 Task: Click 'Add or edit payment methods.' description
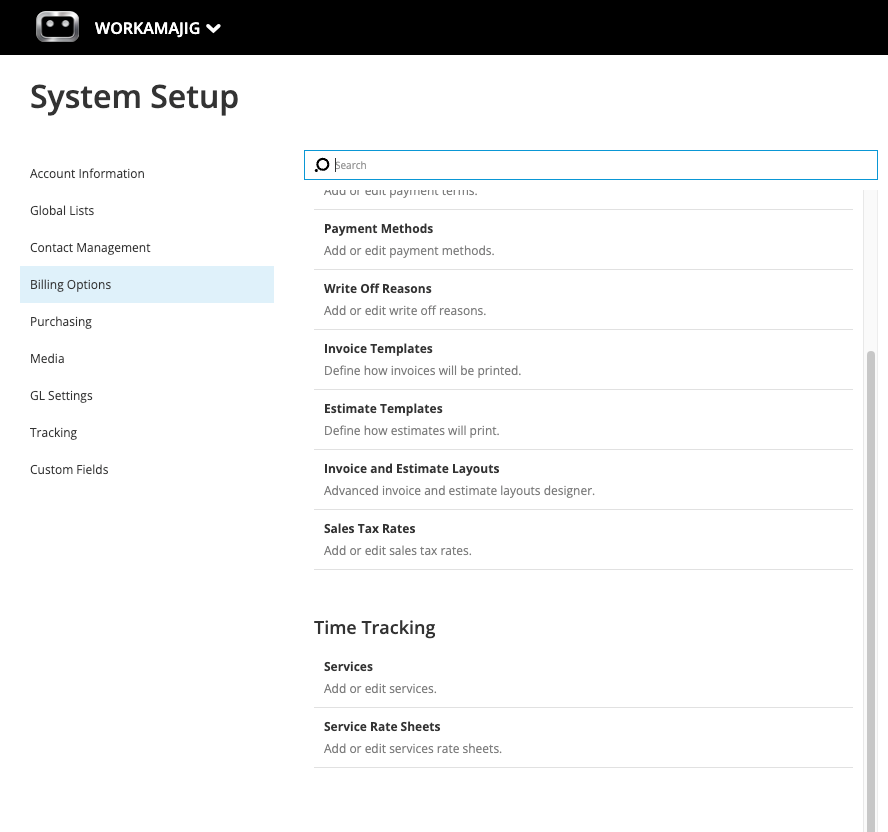[409, 251]
